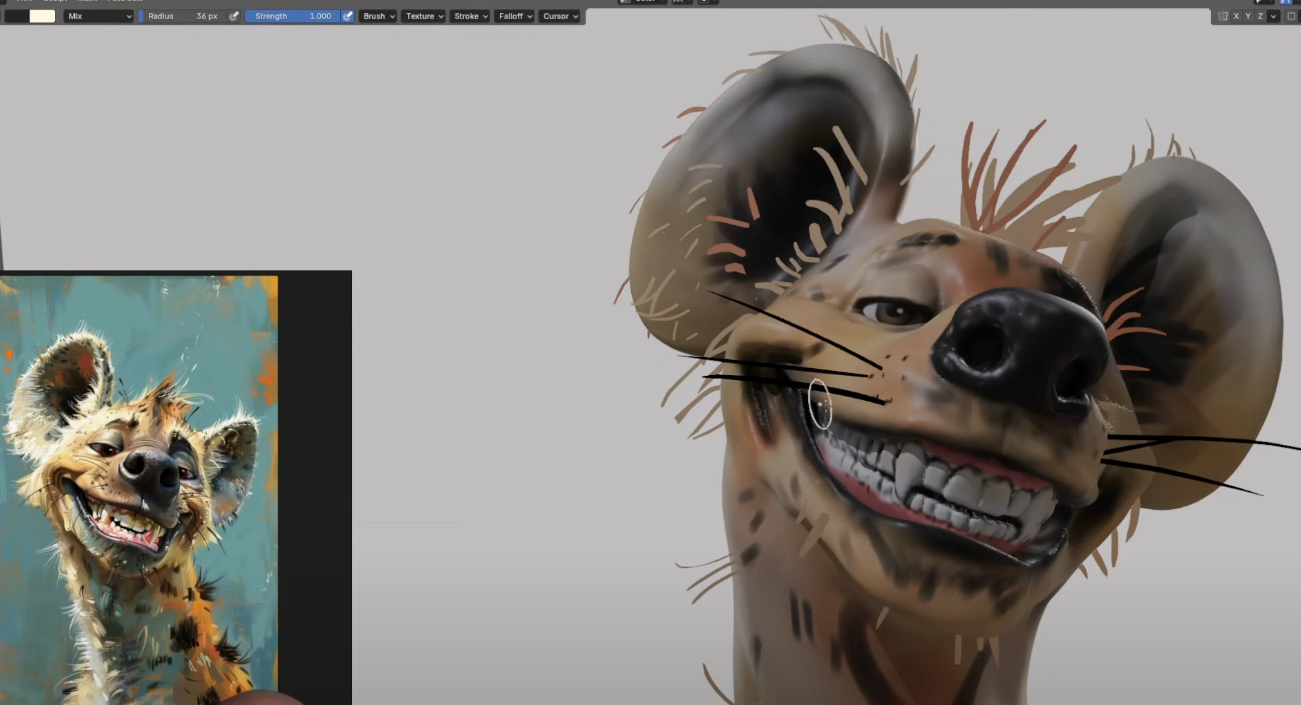Toggle X axis symmetry

point(1236,16)
